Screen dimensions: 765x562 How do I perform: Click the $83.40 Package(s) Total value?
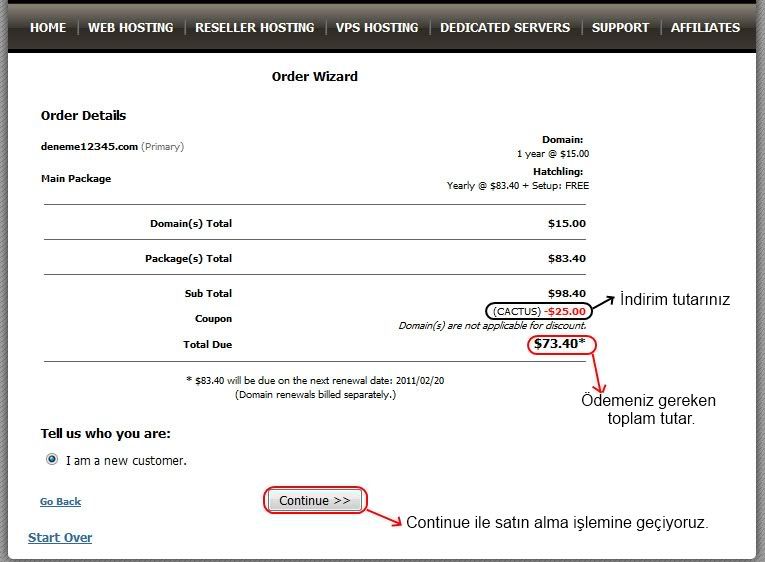click(x=566, y=258)
